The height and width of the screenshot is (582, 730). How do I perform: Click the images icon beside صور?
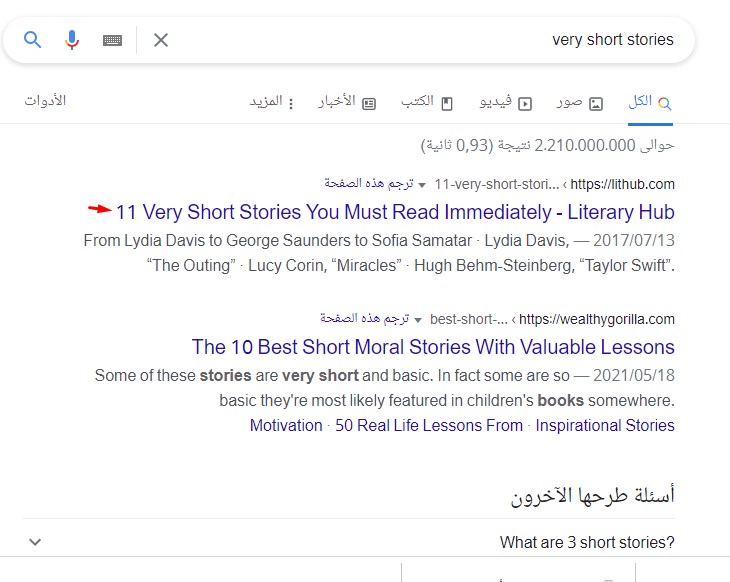click(596, 104)
